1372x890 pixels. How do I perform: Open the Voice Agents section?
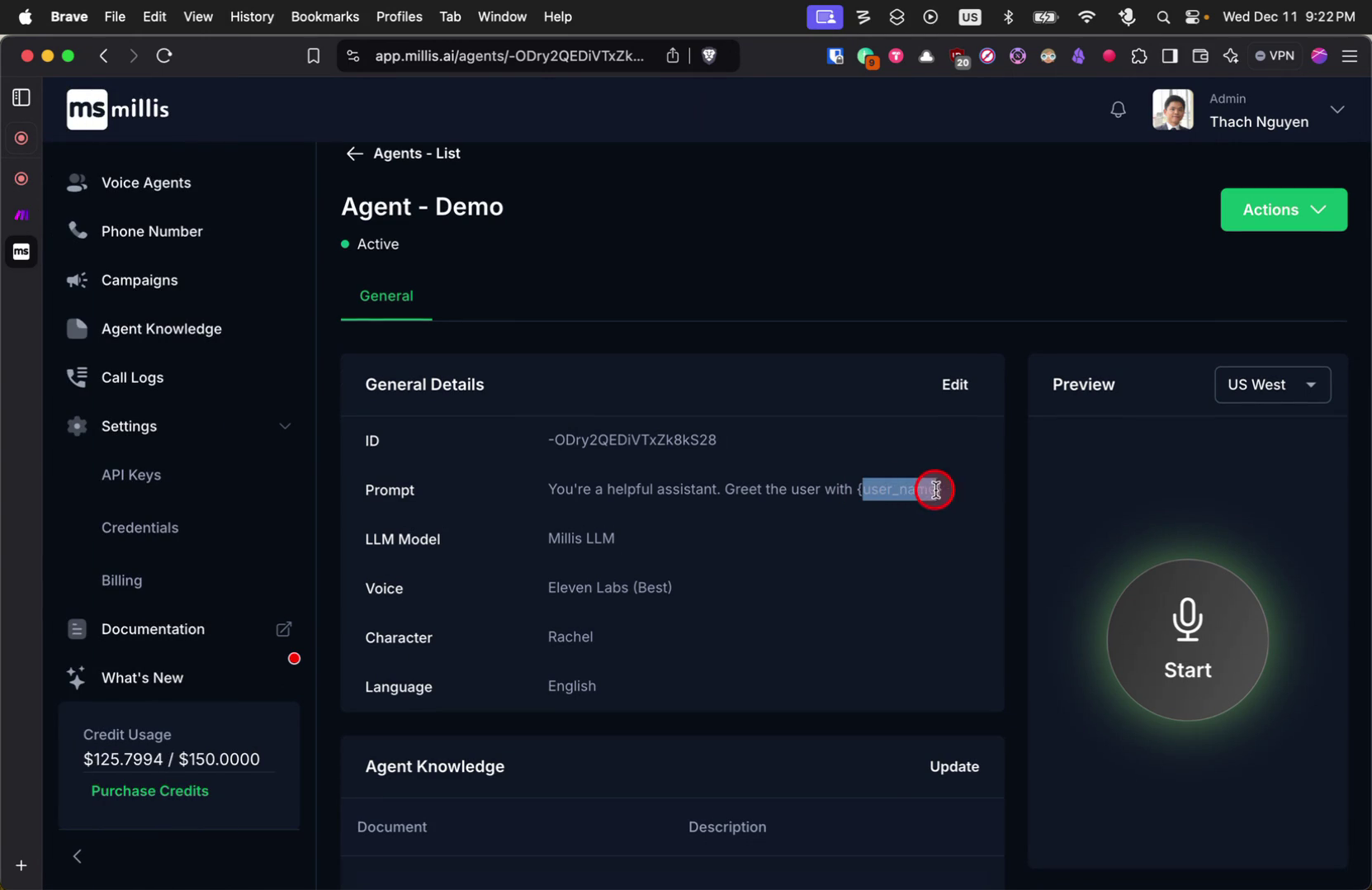[x=147, y=182]
